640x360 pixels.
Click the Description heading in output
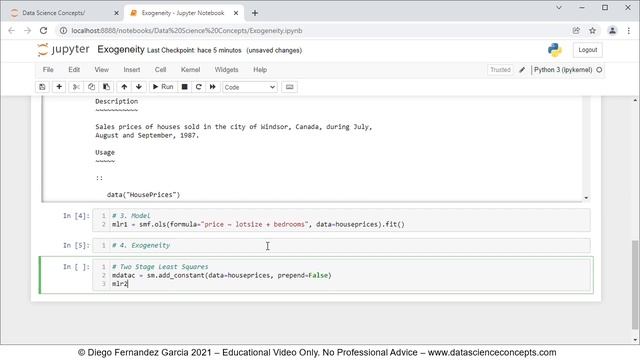[x=117, y=101]
